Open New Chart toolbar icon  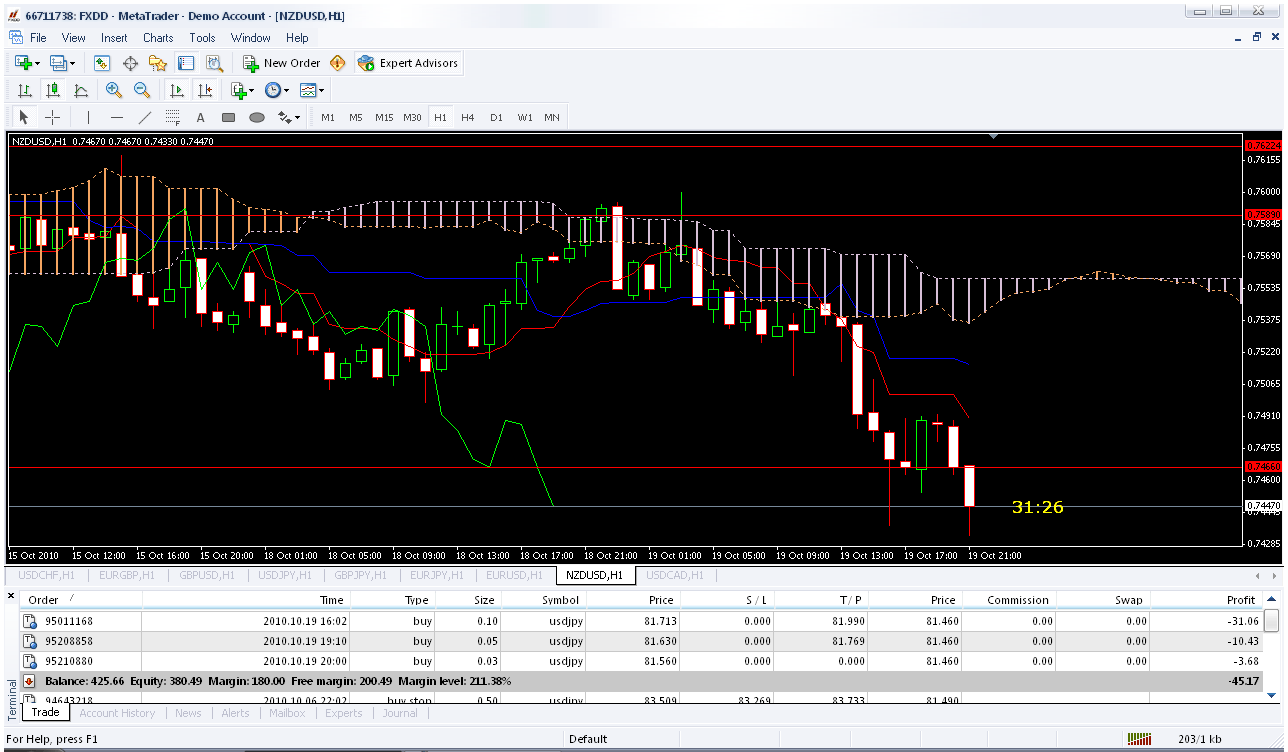23,63
